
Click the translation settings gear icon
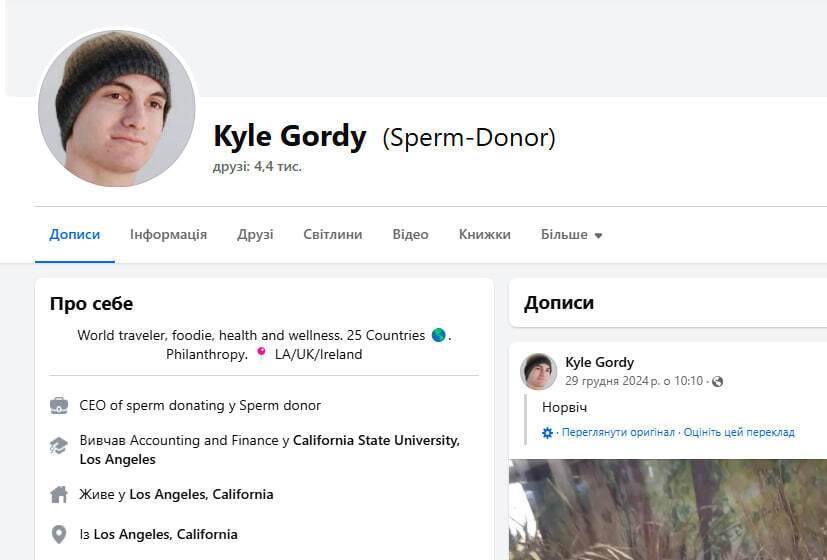click(x=547, y=433)
